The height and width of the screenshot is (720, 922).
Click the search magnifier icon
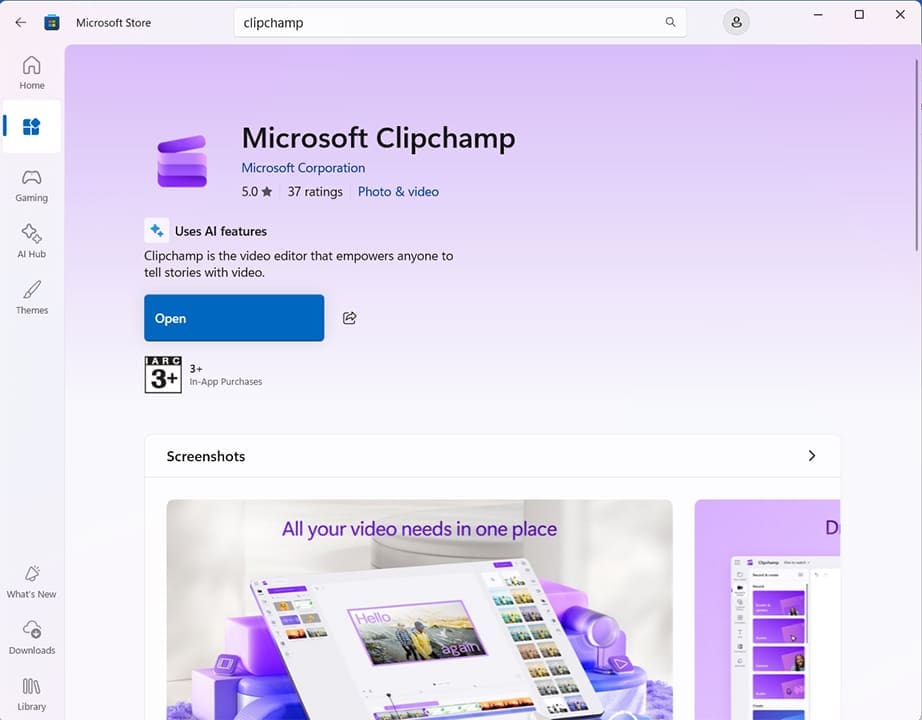pos(670,21)
